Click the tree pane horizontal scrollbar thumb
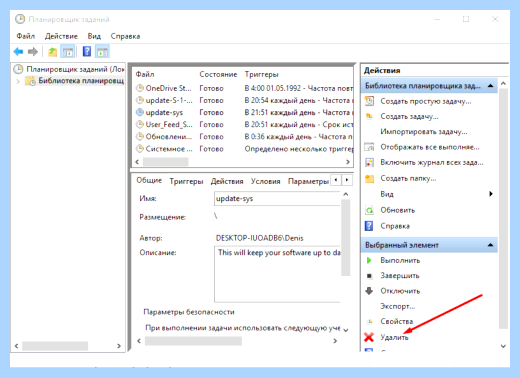The height and width of the screenshot is (378, 520). click(55, 346)
